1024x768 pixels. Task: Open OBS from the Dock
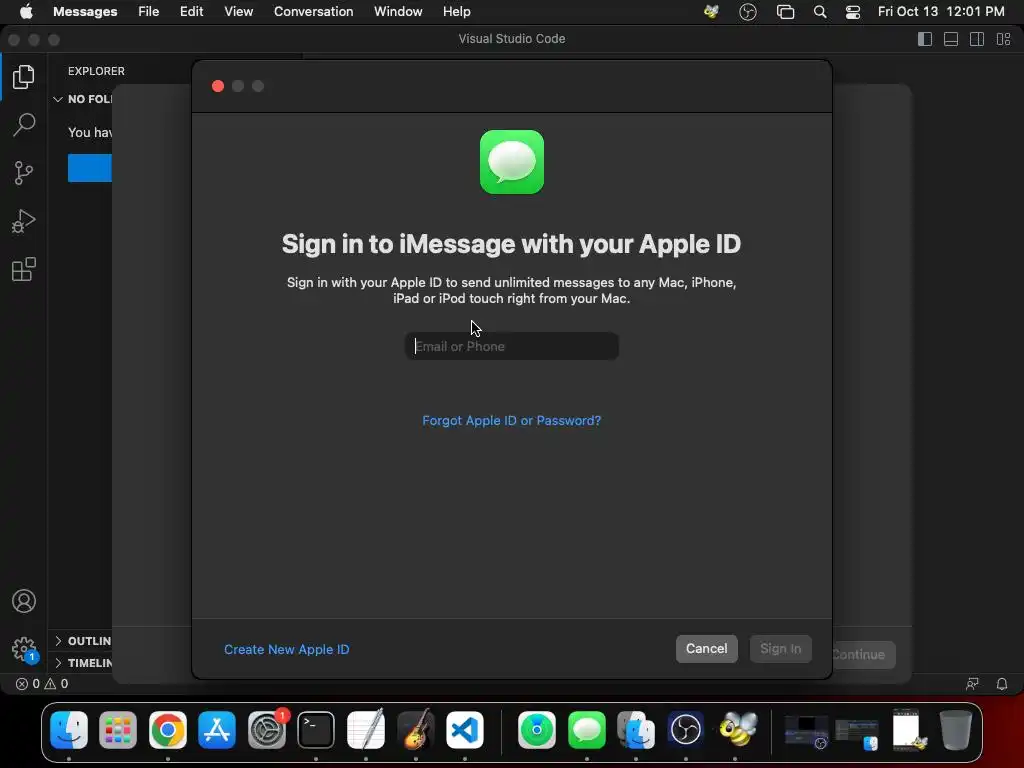pos(686,729)
